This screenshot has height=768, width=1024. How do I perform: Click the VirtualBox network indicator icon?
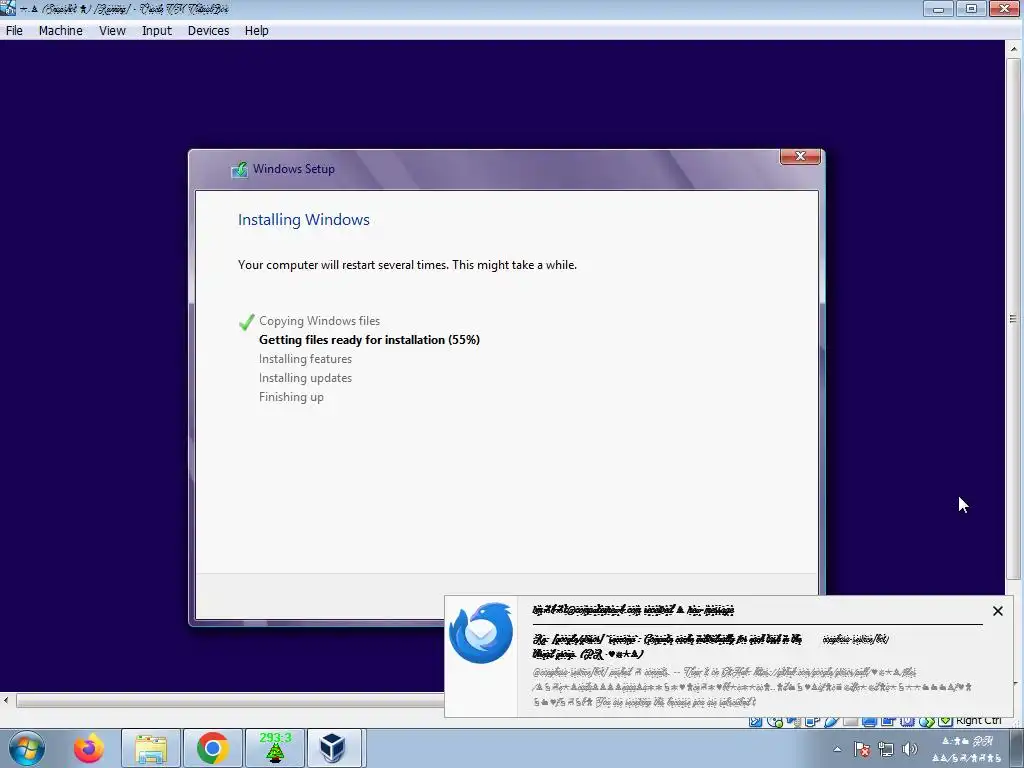point(812,720)
